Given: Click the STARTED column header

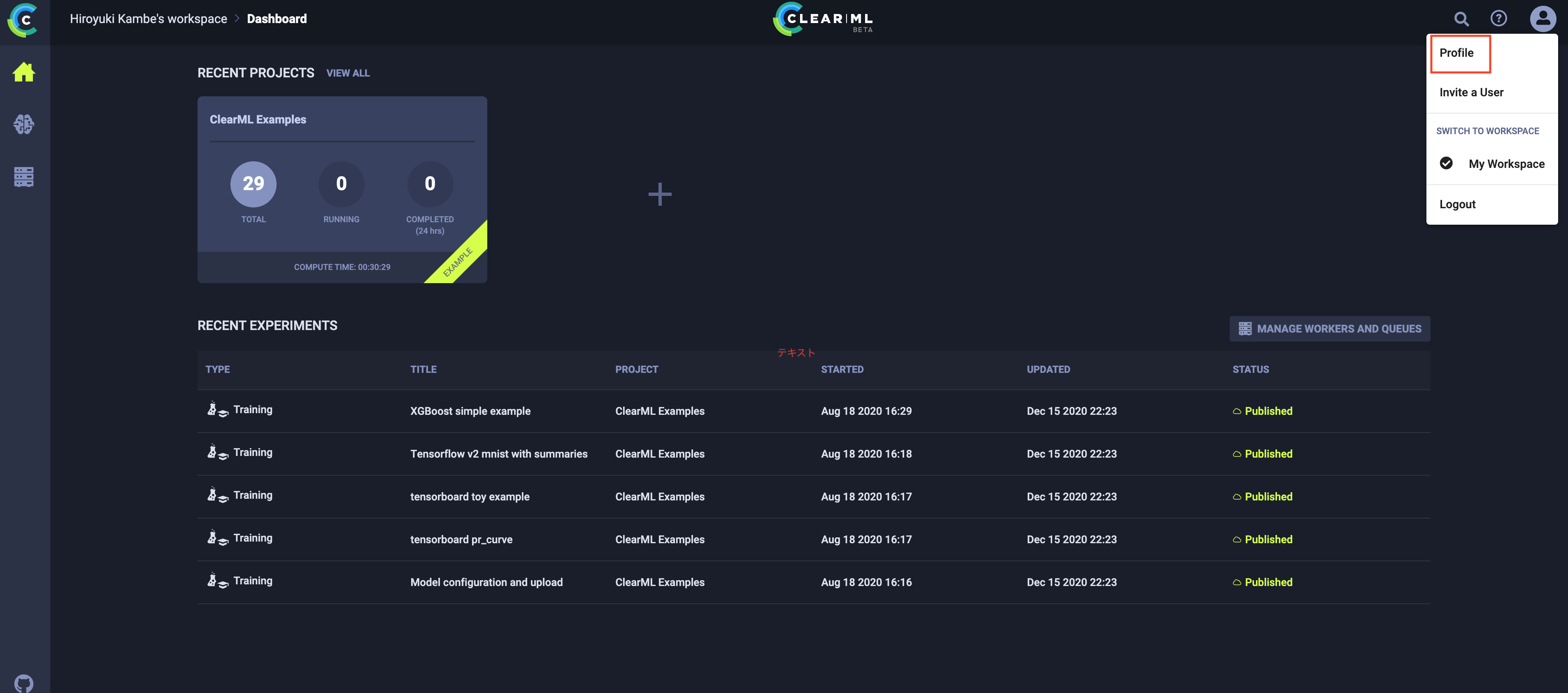Looking at the screenshot, I should point(842,369).
